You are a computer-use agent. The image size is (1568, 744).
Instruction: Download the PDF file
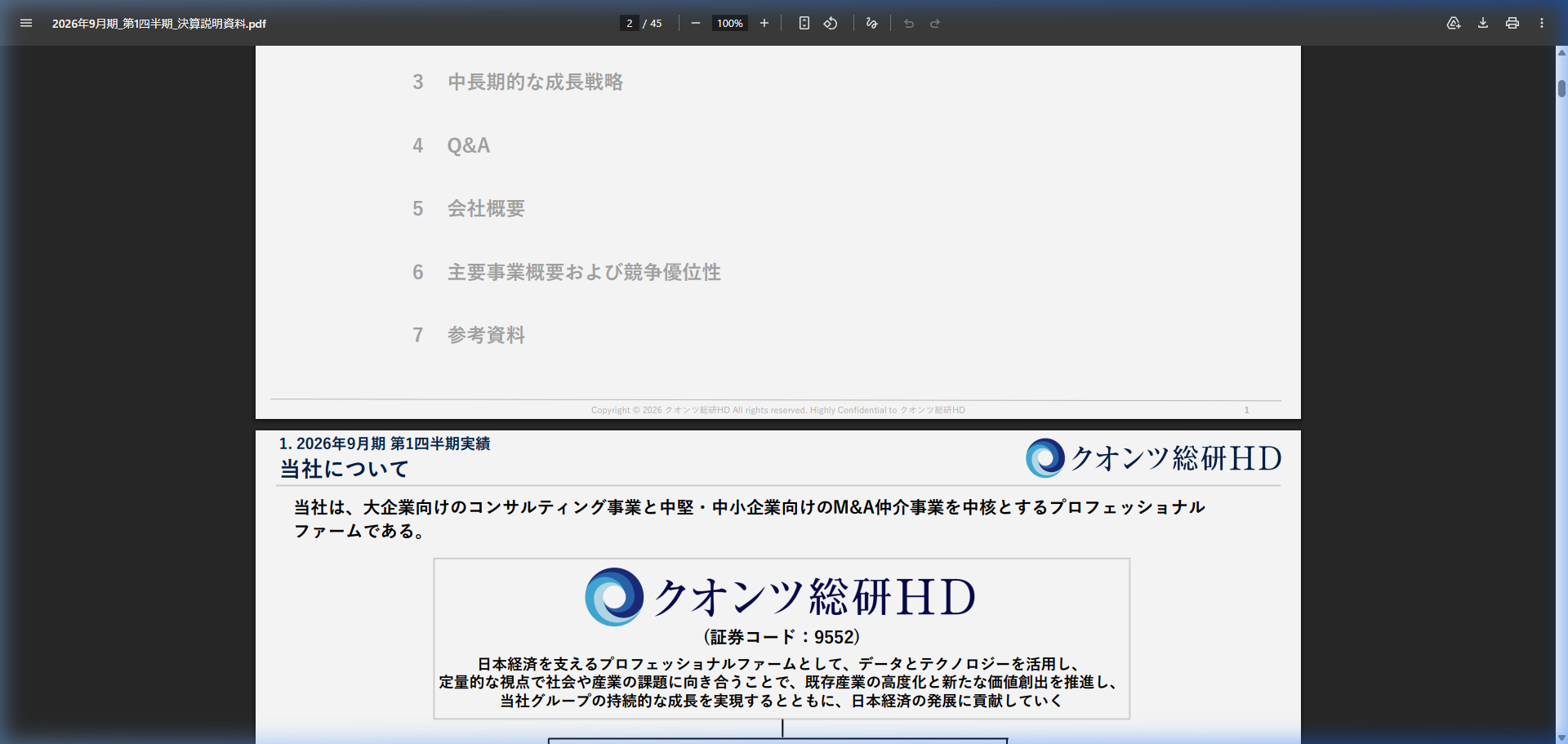pyautogui.click(x=1483, y=23)
